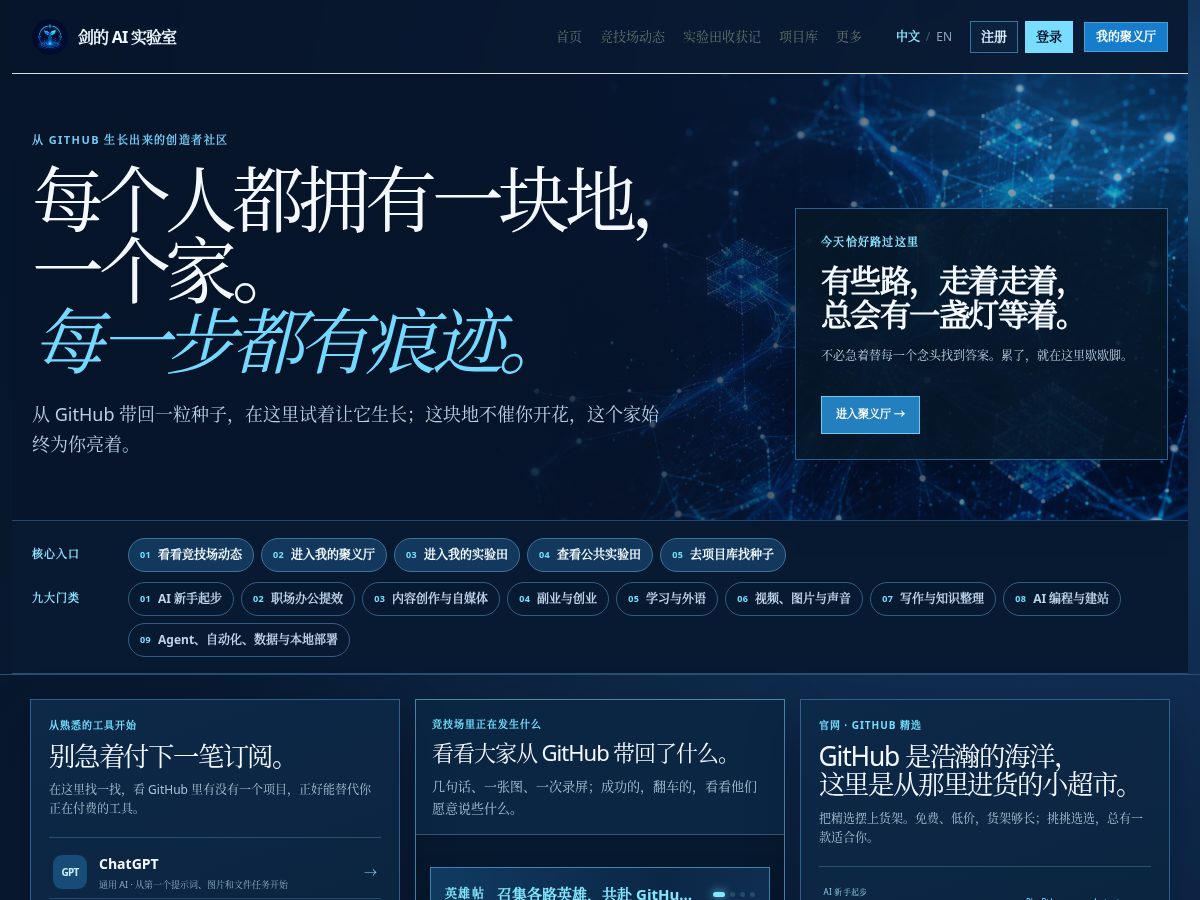Click the 官网 · GITHUB 精选 label

tap(870, 725)
